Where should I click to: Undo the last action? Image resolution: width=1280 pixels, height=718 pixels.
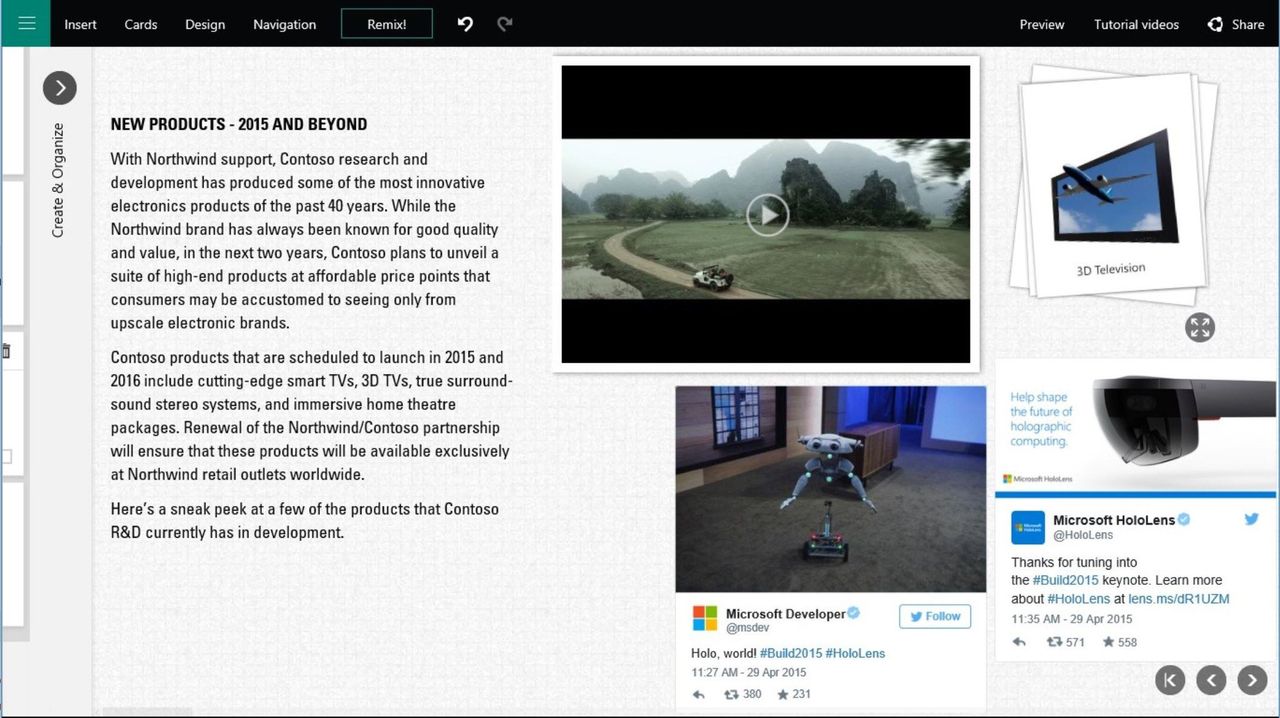(x=465, y=24)
